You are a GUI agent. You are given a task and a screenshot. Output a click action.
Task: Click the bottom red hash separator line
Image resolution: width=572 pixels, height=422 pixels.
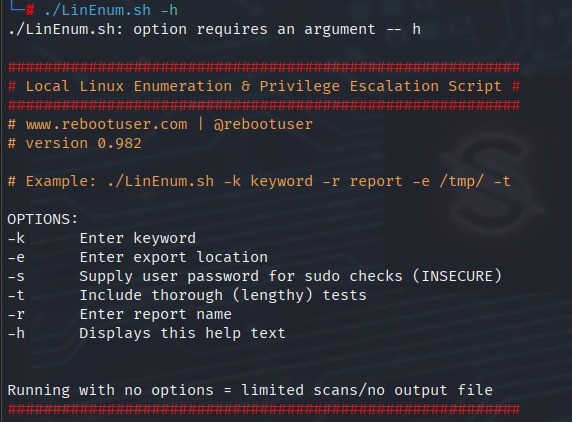point(264,409)
